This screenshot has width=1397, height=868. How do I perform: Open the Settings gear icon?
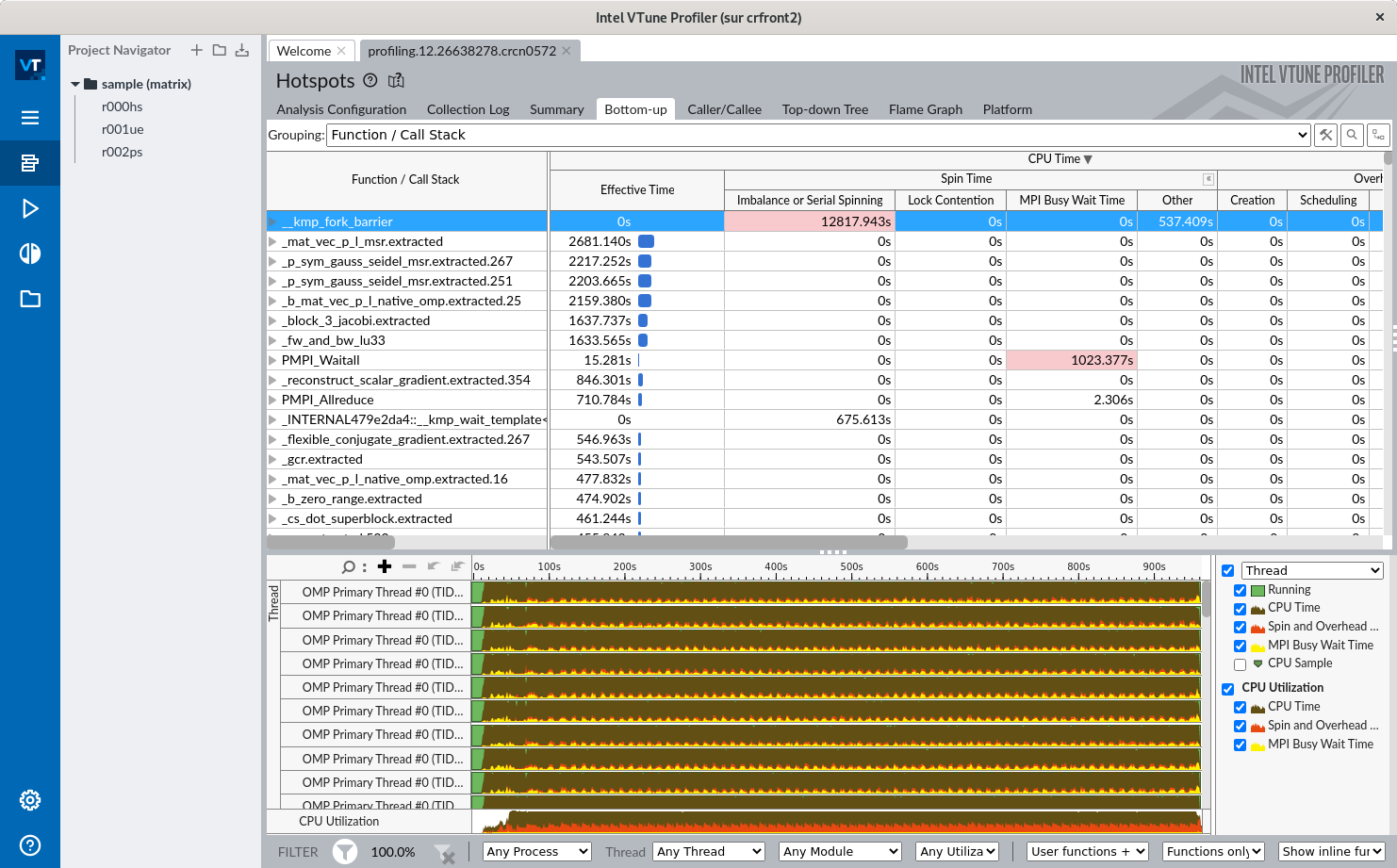coord(30,800)
